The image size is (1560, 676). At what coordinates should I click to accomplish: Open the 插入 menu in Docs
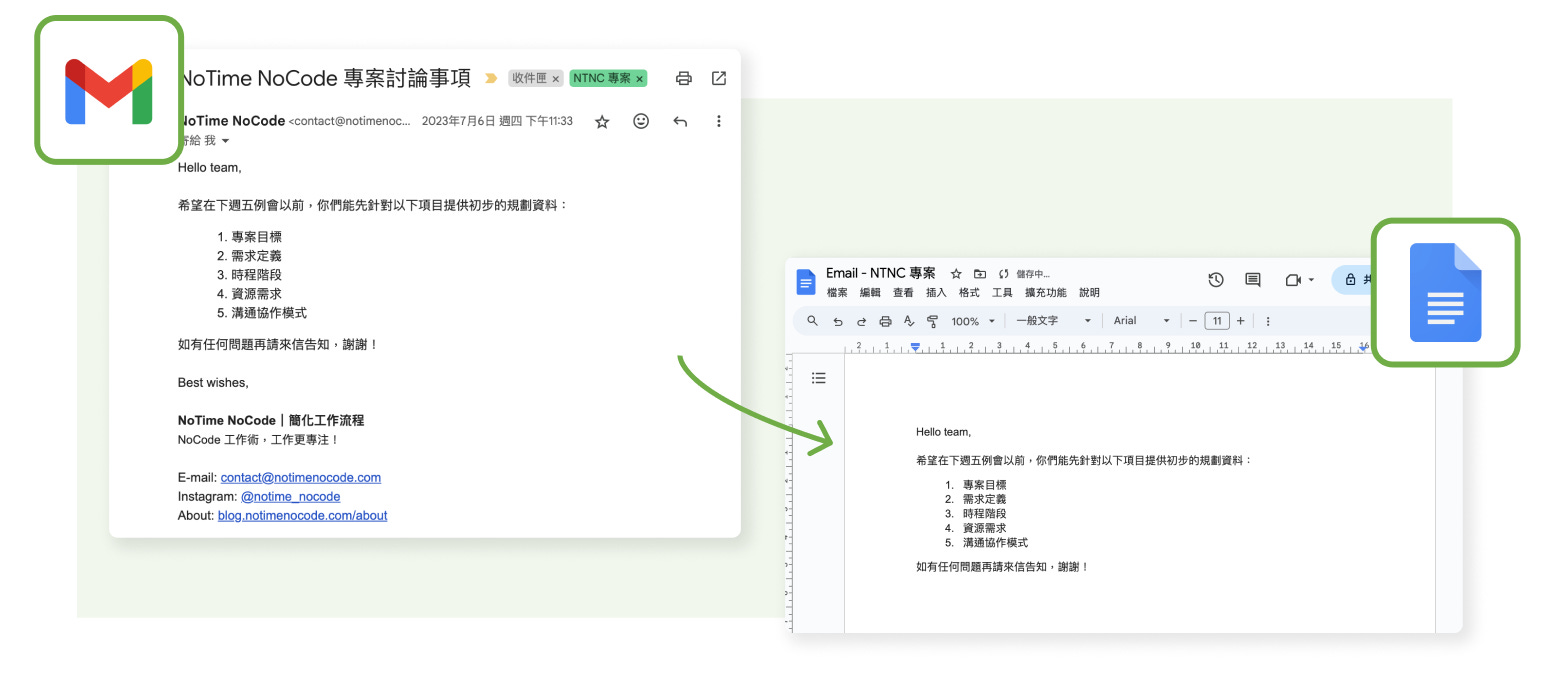tap(936, 293)
